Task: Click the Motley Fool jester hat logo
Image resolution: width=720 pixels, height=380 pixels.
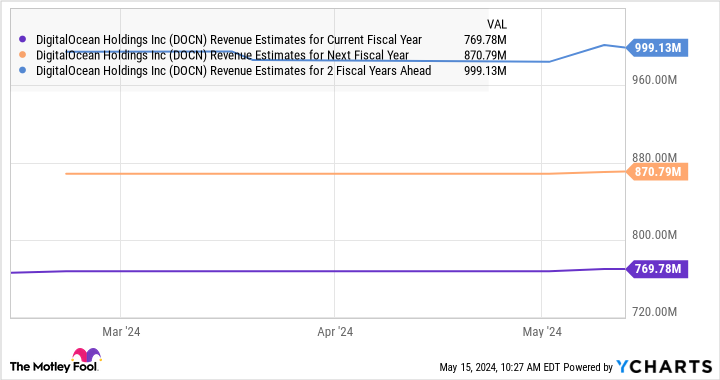Action: point(86,355)
